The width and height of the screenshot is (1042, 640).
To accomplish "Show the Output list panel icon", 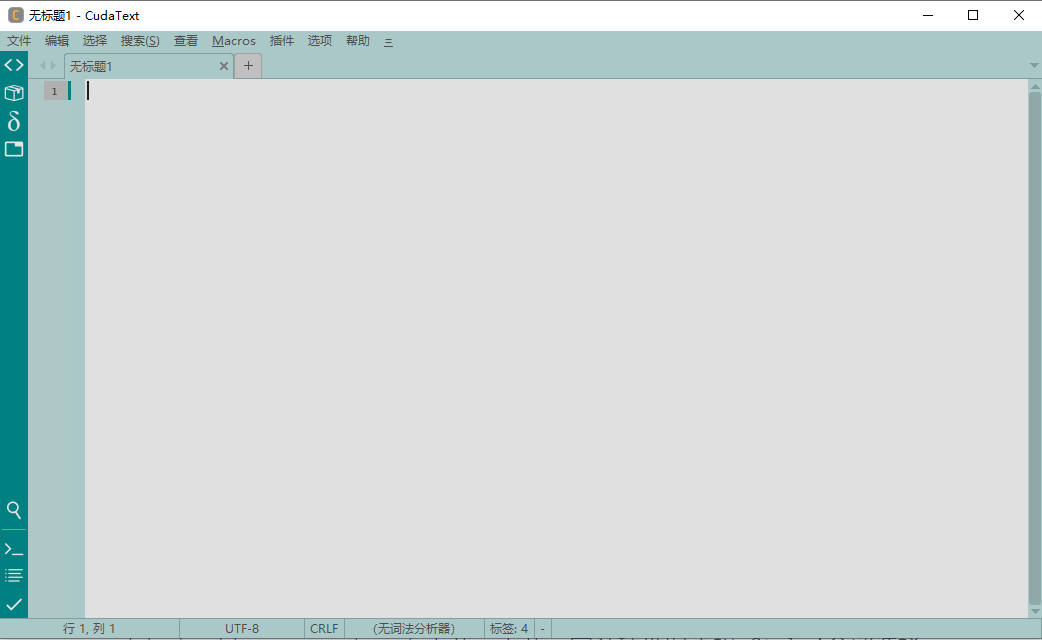I will tap(14, 576).
